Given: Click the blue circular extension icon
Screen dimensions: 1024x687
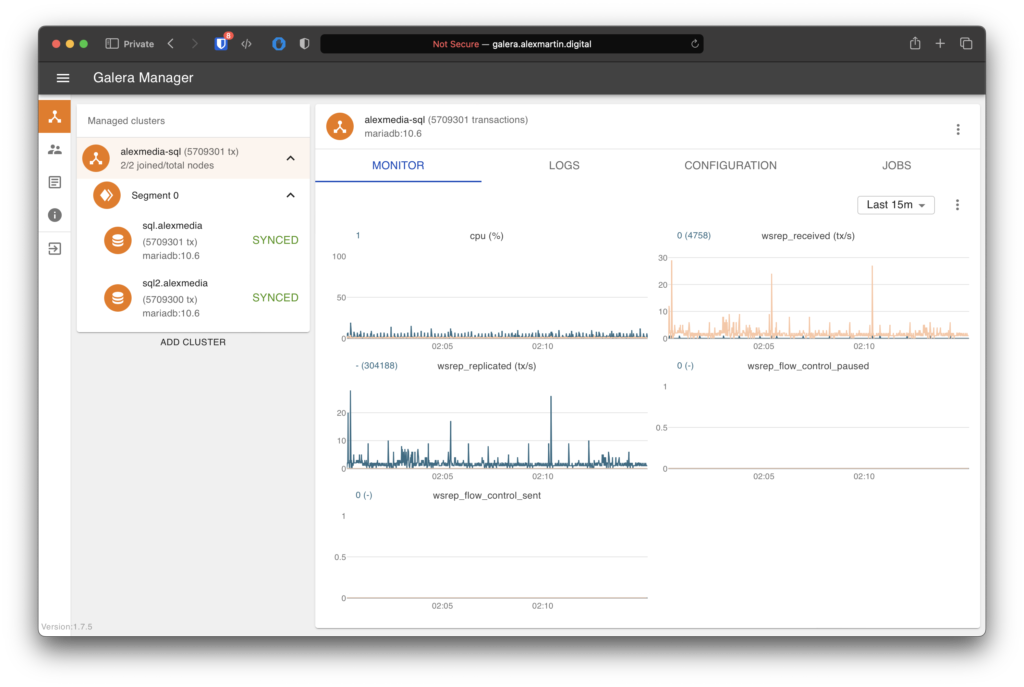Looking at the screenshot, I should click(x=279, y=44).
